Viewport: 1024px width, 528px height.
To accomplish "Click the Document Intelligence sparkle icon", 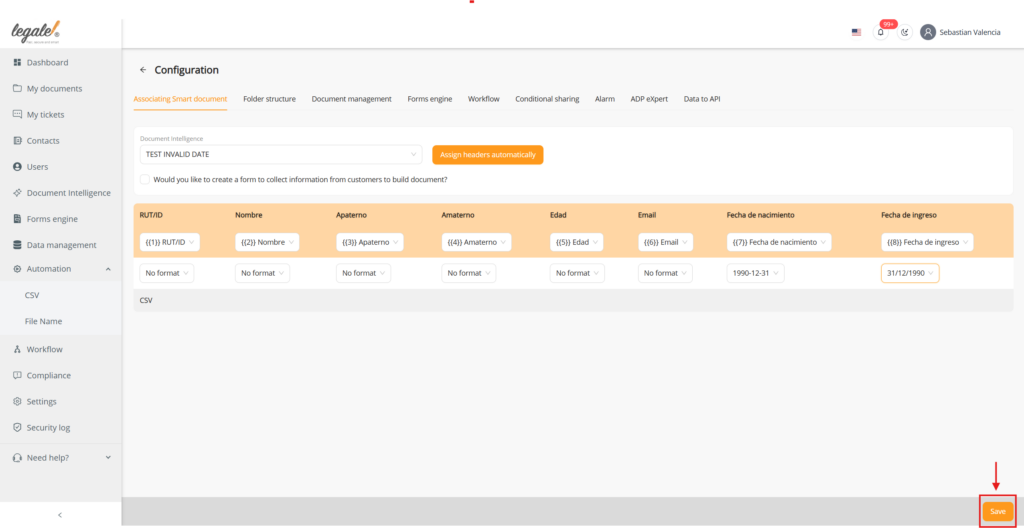I will tap(18, 193).
